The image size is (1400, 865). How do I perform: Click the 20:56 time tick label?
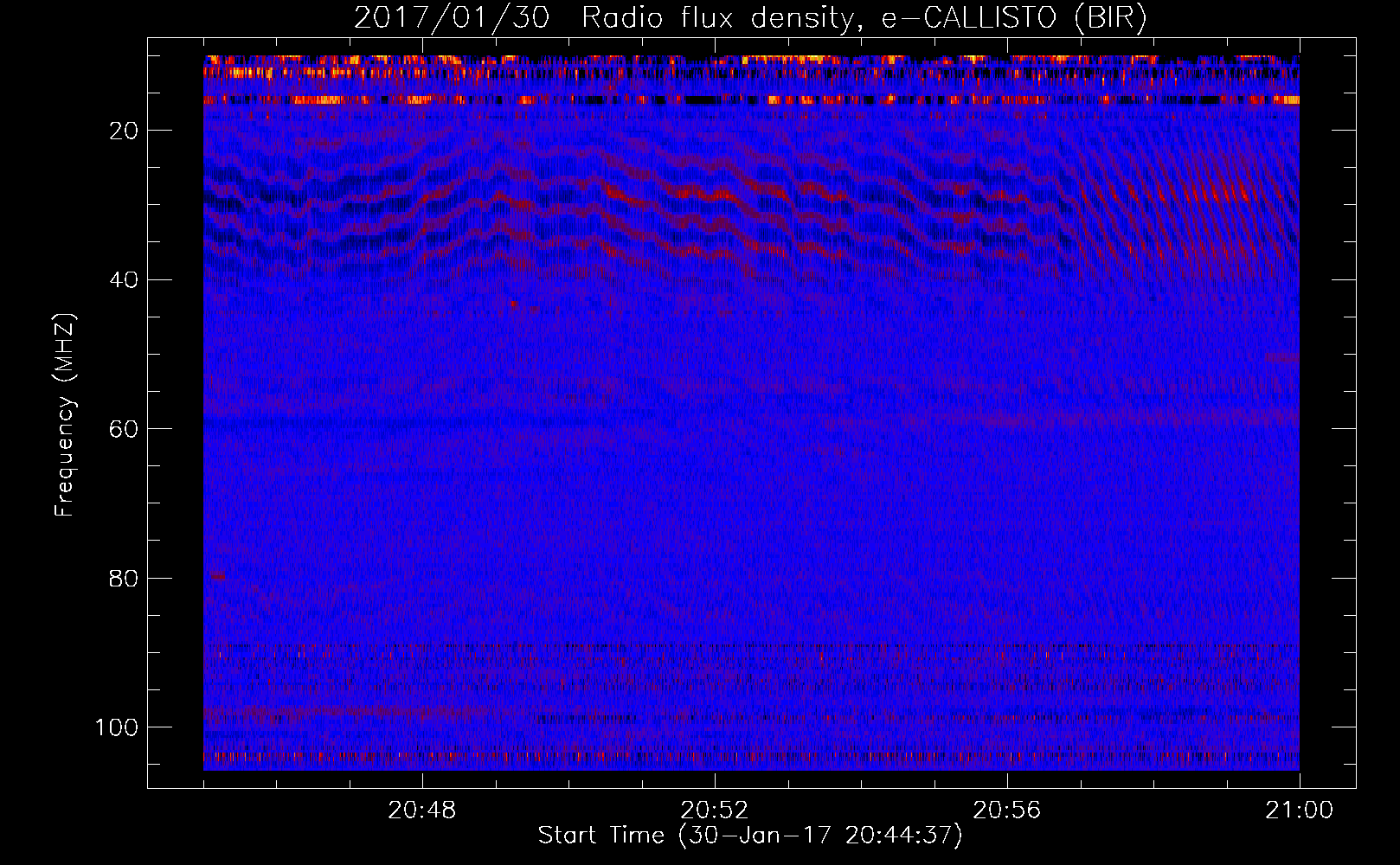1006,811
